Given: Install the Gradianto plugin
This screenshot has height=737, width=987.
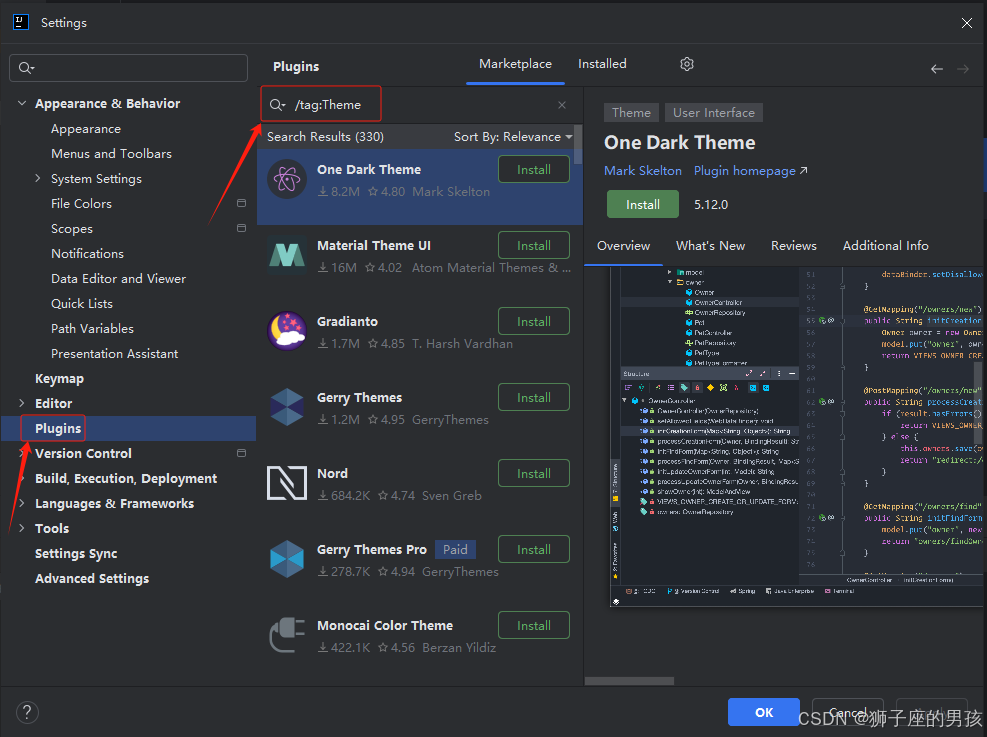Looking at the screenshot, I should [x=534, y=322].
